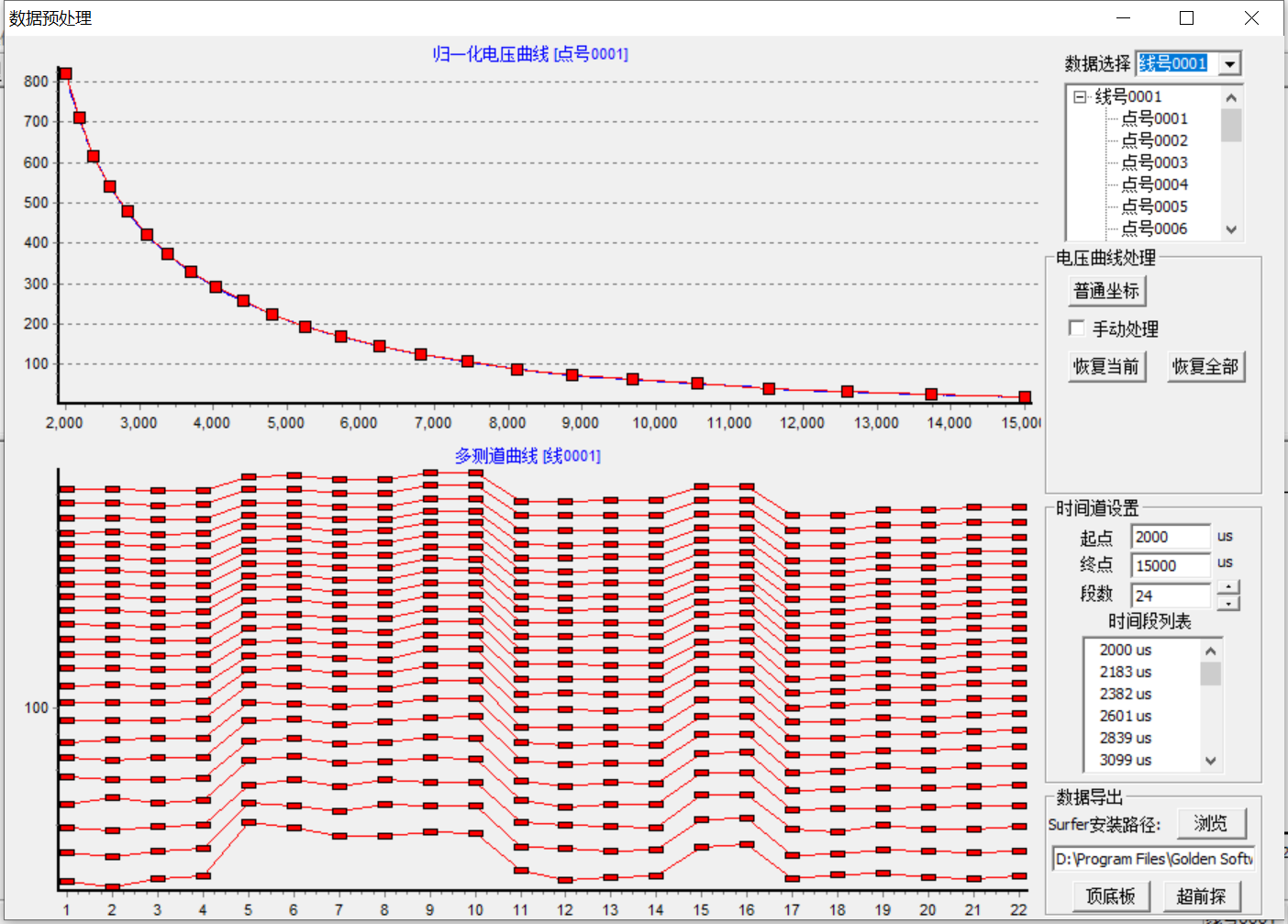Increase 段数 with the up spinner arrow
The height and width of the screenshot is (924, 1288).
[x=1228, y=587]
